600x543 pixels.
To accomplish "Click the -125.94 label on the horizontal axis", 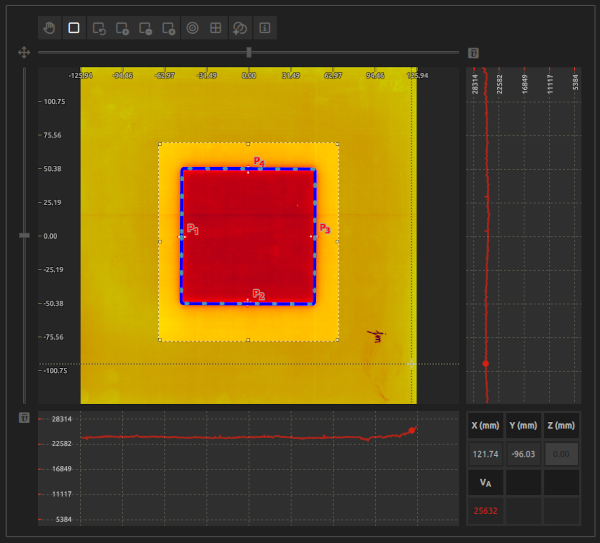I will [81, 75].
